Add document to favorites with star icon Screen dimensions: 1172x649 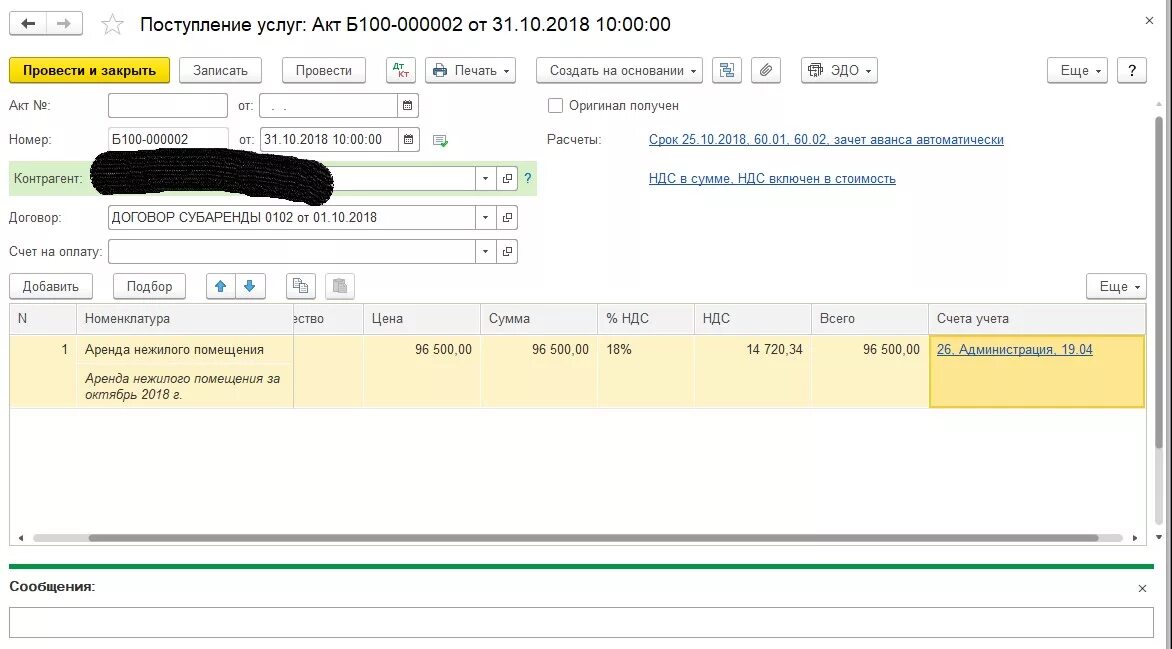coord(112,25)
